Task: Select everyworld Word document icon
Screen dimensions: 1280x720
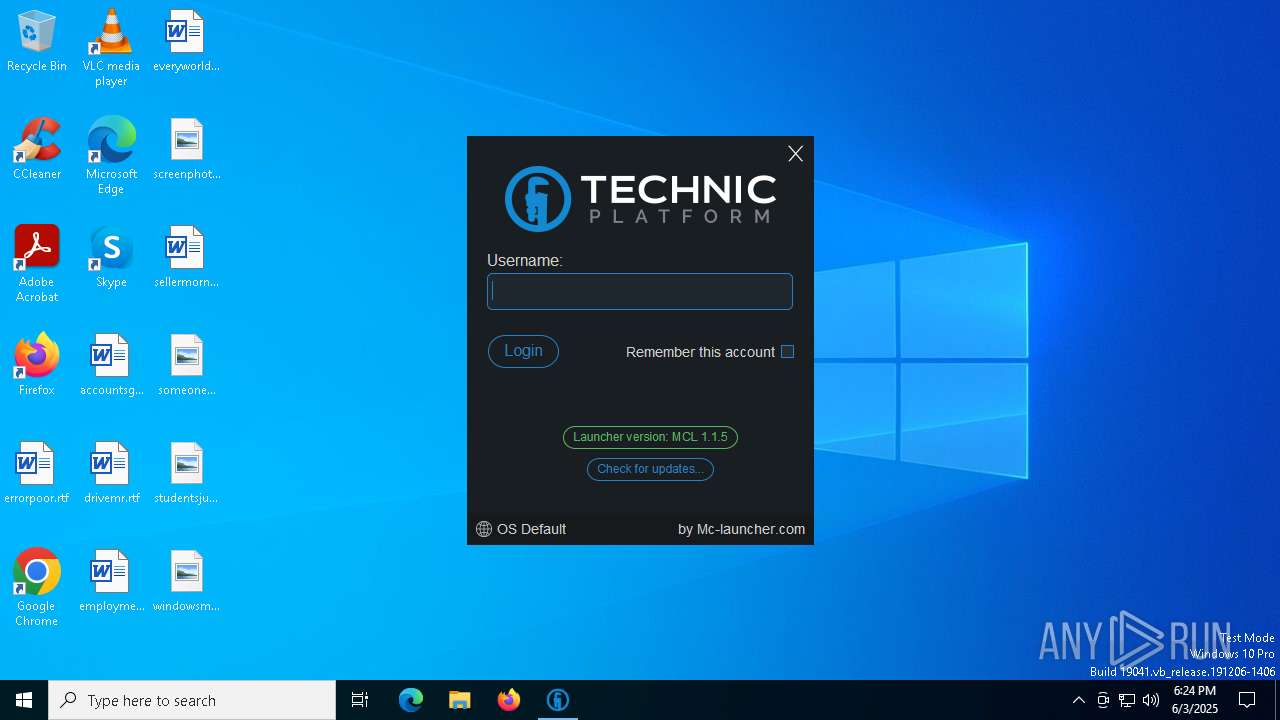Action: [186, 42]
